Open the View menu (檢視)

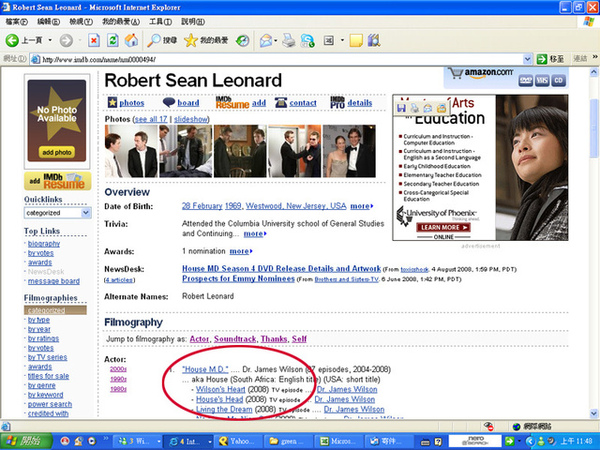81,22
